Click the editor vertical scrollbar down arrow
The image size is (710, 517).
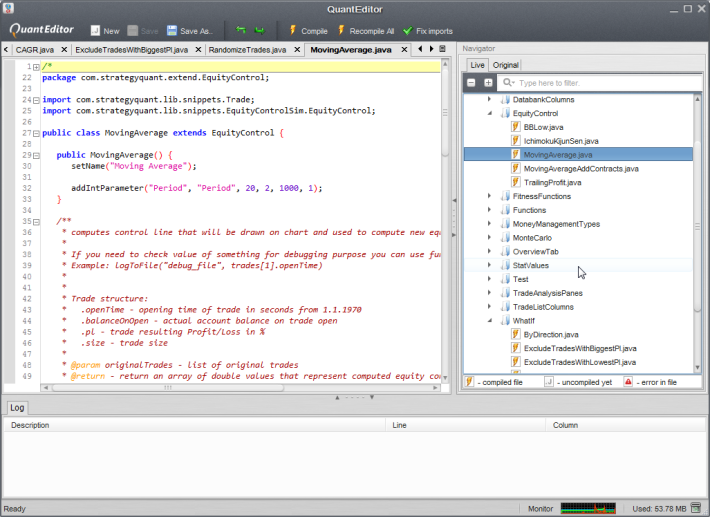pyautogui.click(x=445, y=378)
